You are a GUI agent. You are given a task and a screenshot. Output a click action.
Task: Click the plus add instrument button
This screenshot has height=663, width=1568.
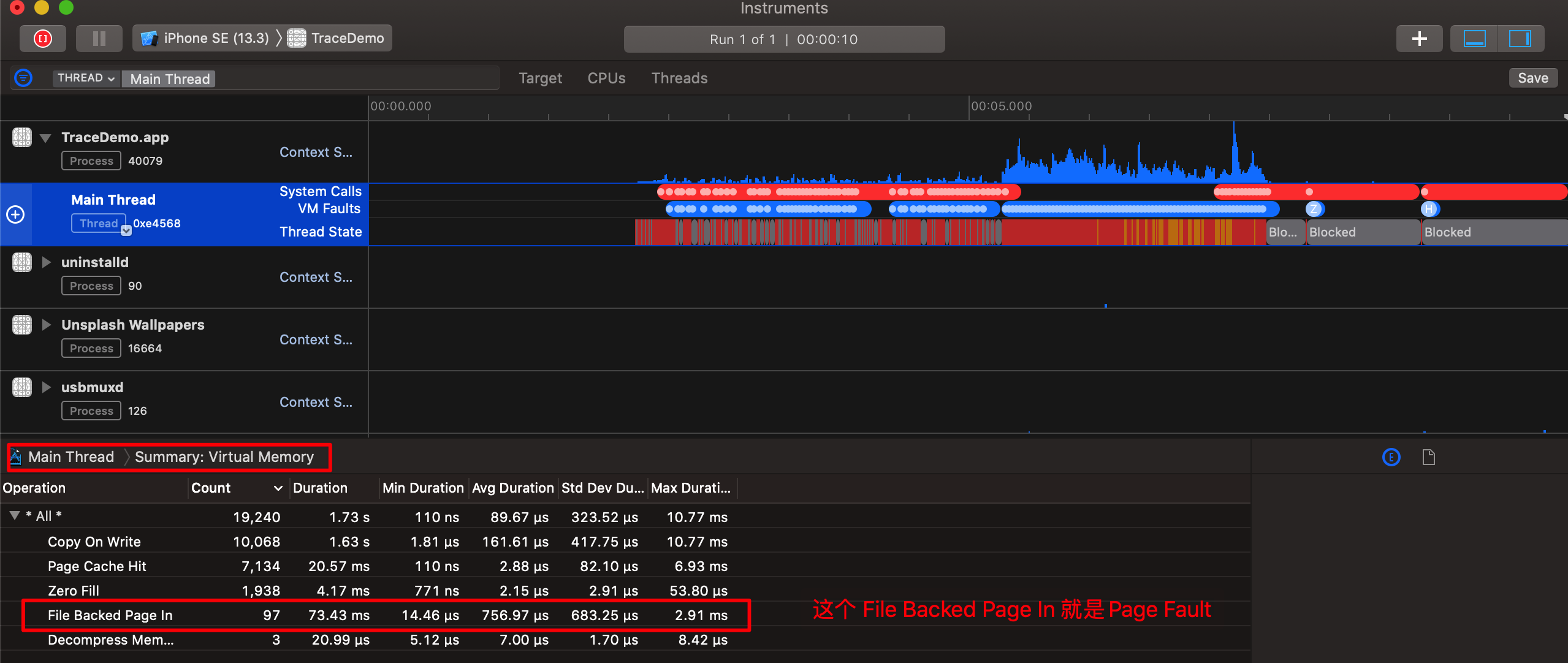click(1419, 39)
